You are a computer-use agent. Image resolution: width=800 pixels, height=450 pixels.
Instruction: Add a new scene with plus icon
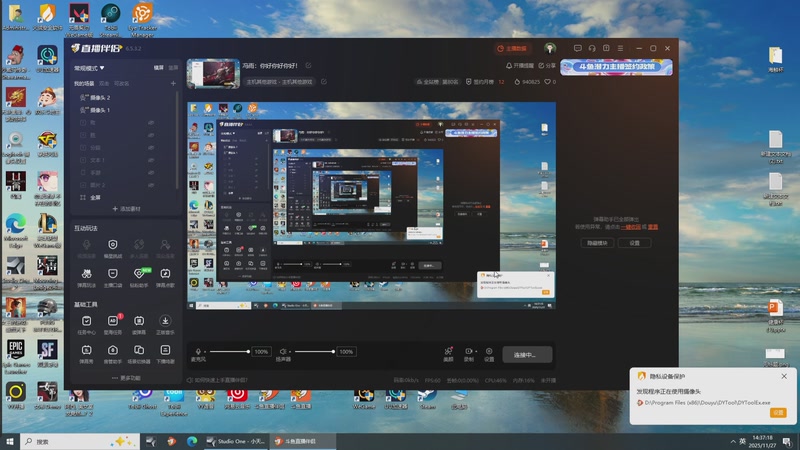(x=173, y=83)
